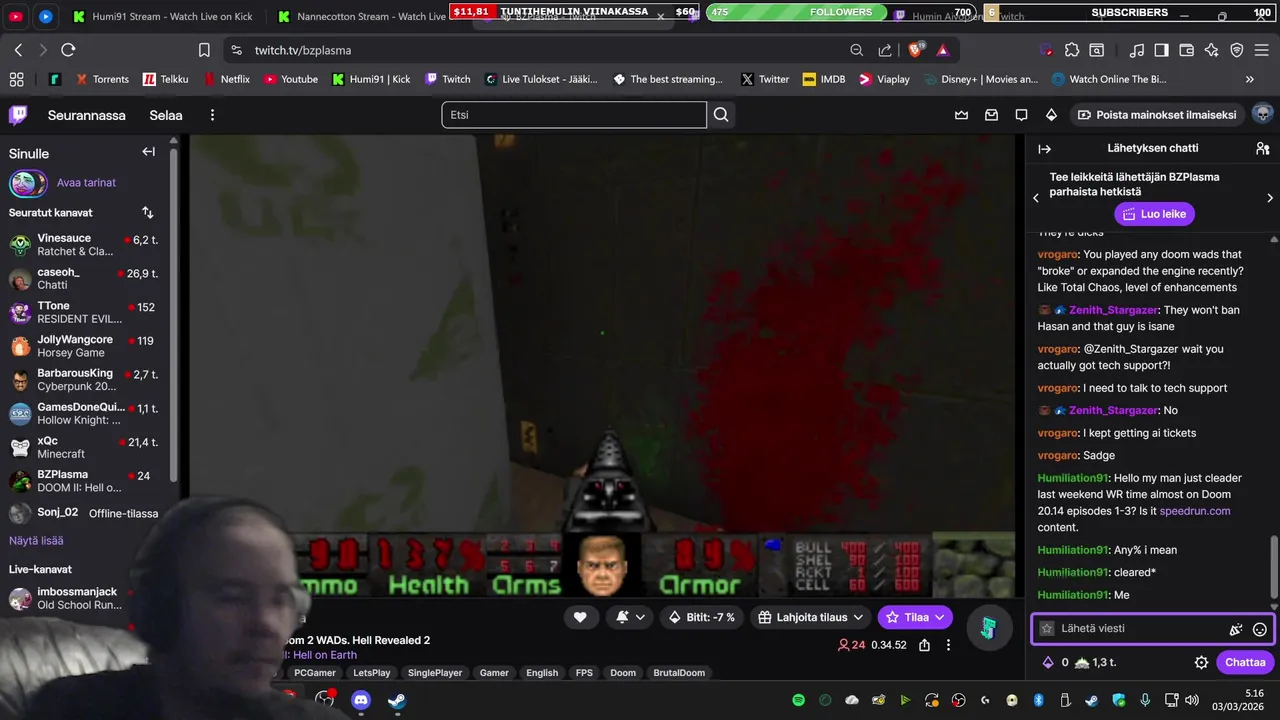Open the user avatar profile menu

1262,114
